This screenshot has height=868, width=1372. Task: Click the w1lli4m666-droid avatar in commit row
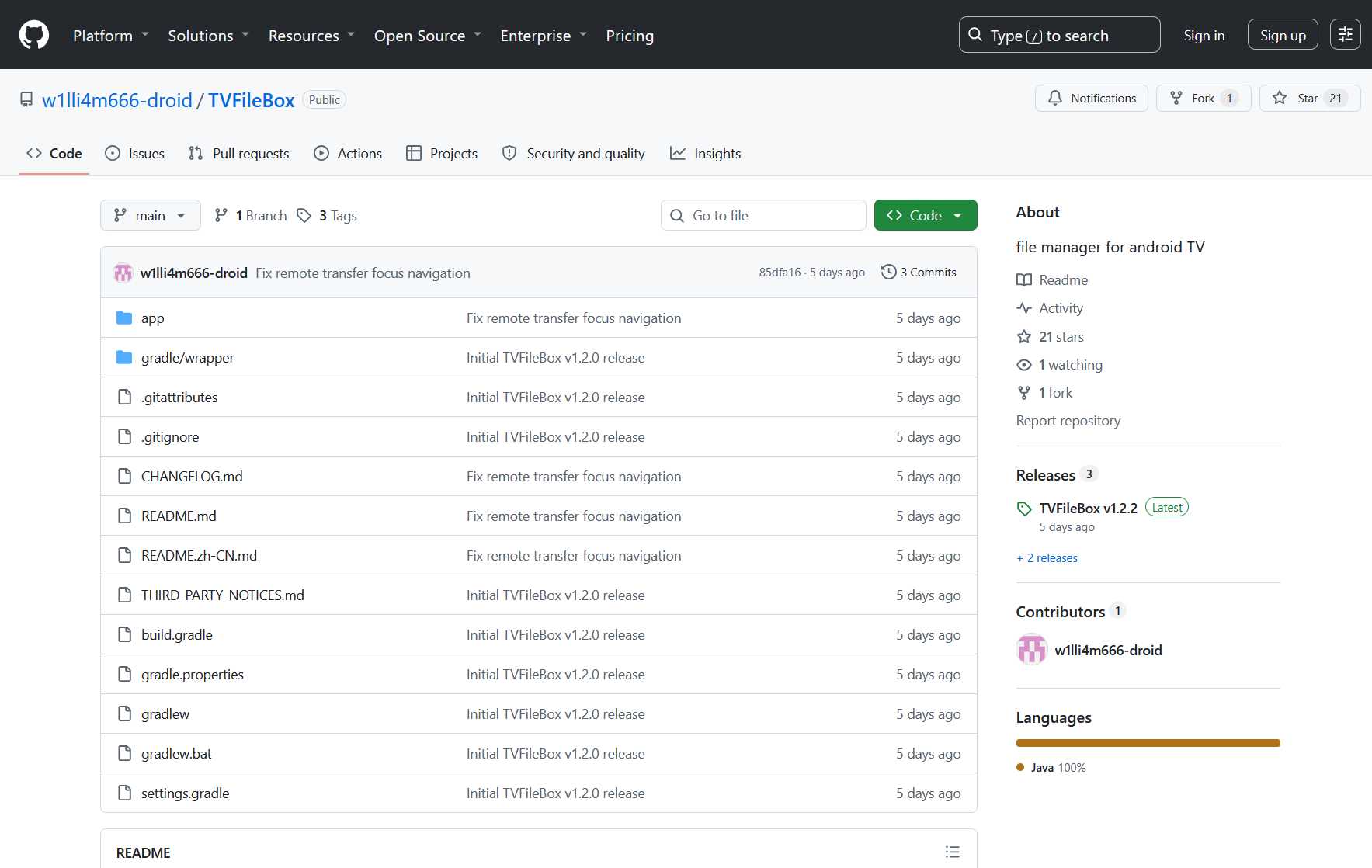[x=123, y=273]
